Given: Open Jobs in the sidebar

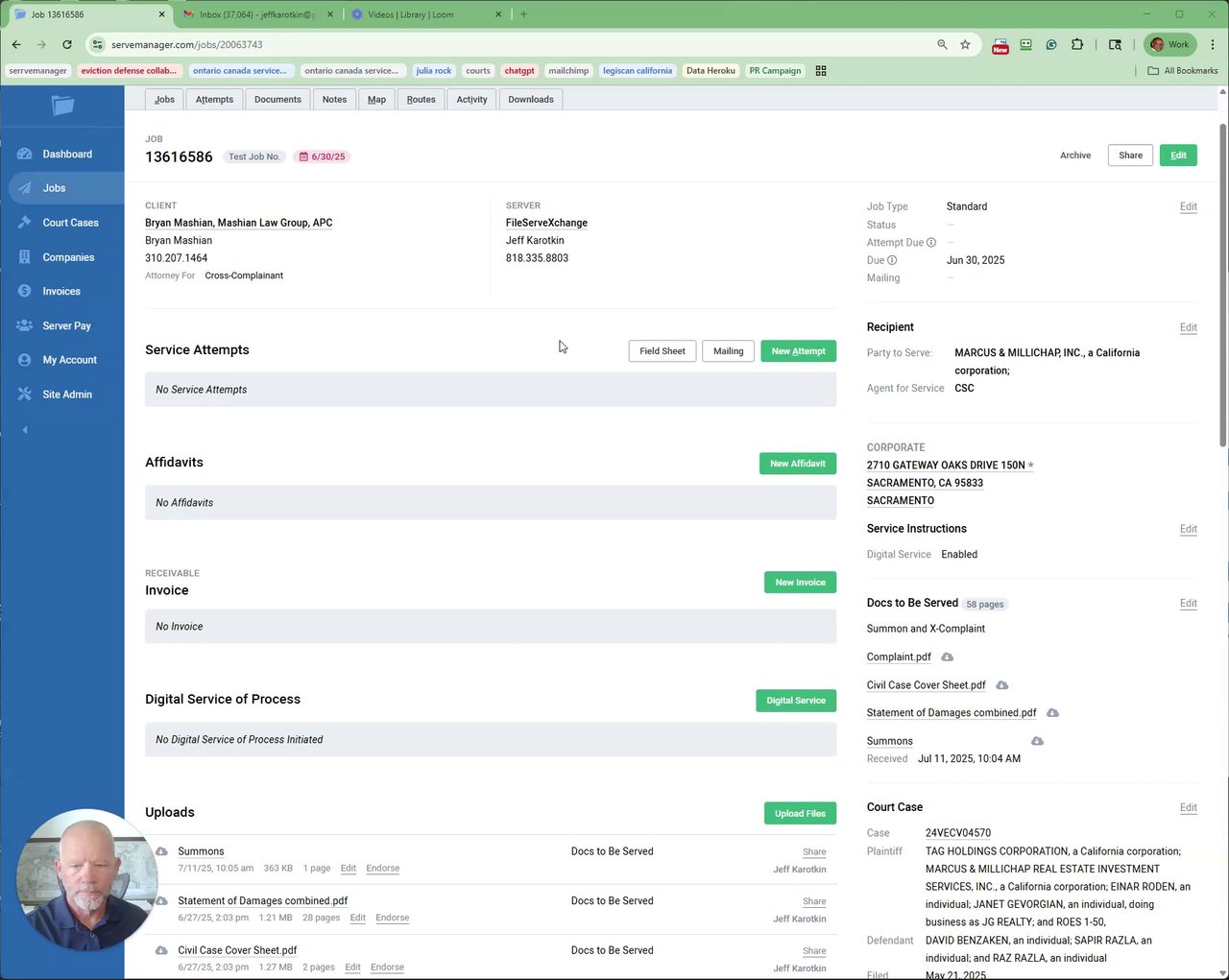Looking at the screenshot, I should click(x=54, y=188).
